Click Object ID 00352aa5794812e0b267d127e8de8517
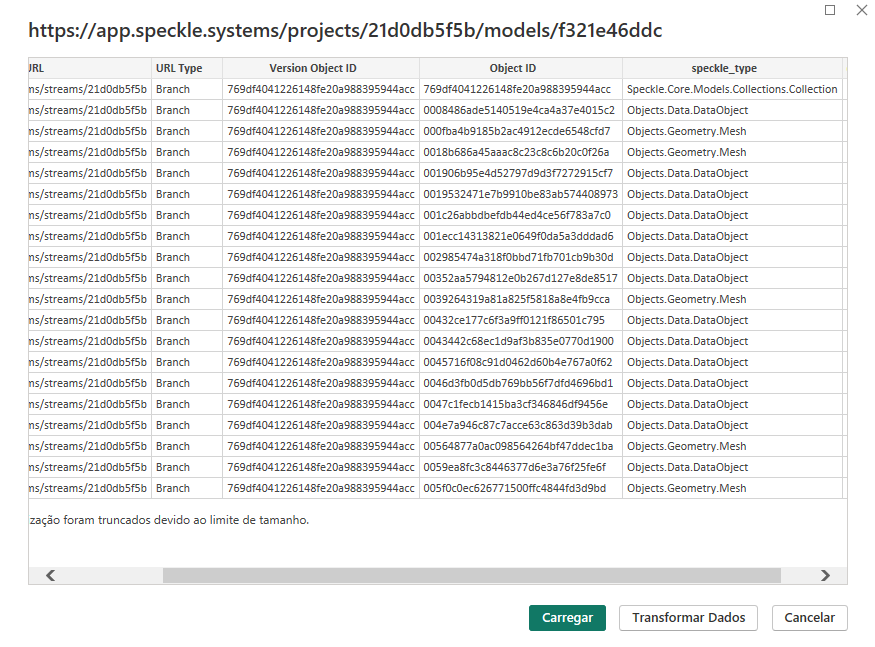The width and height of the screenshot is (875, 647). (x=521, y=279)
